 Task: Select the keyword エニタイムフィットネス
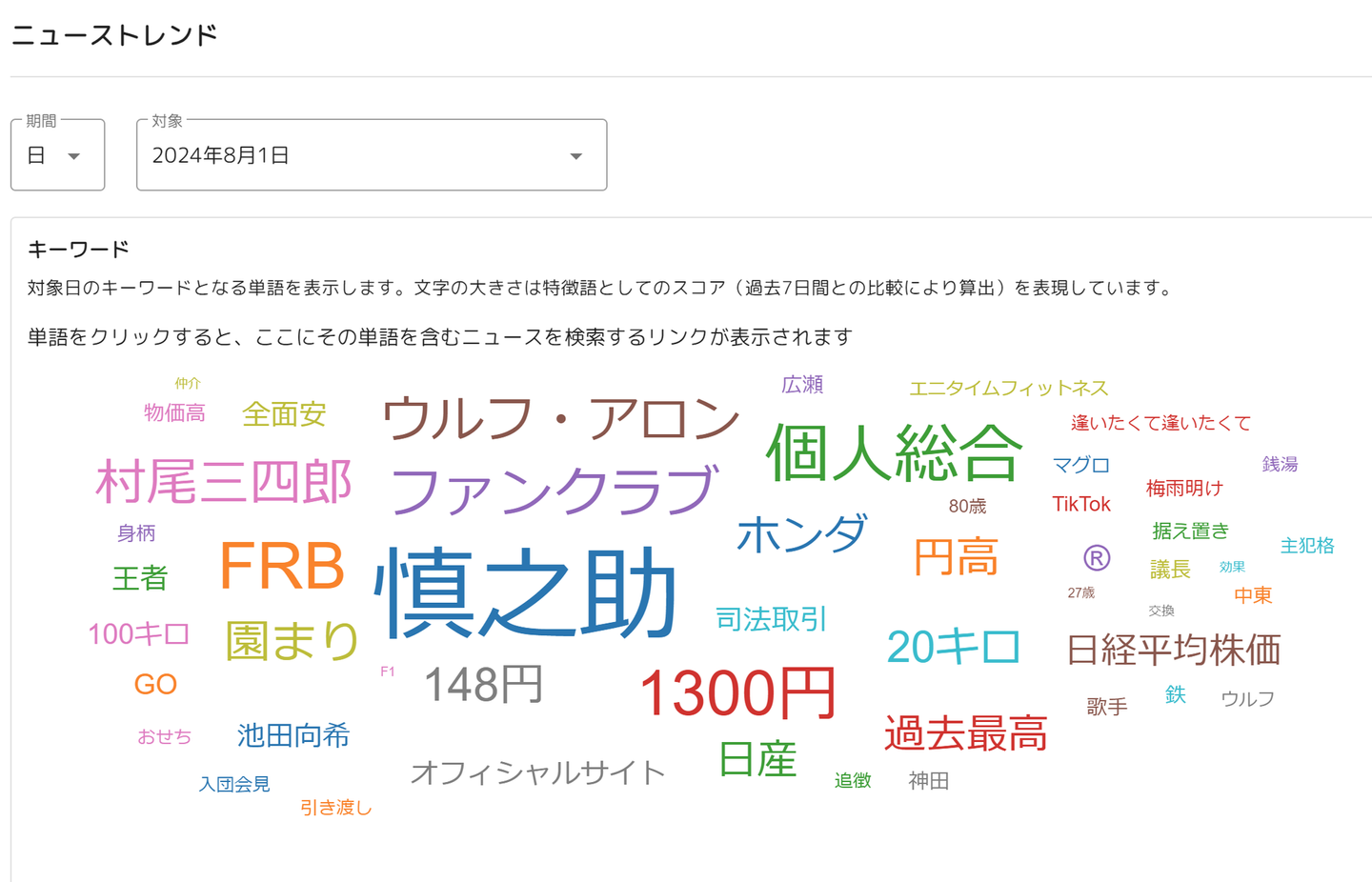click(1008, 389)
